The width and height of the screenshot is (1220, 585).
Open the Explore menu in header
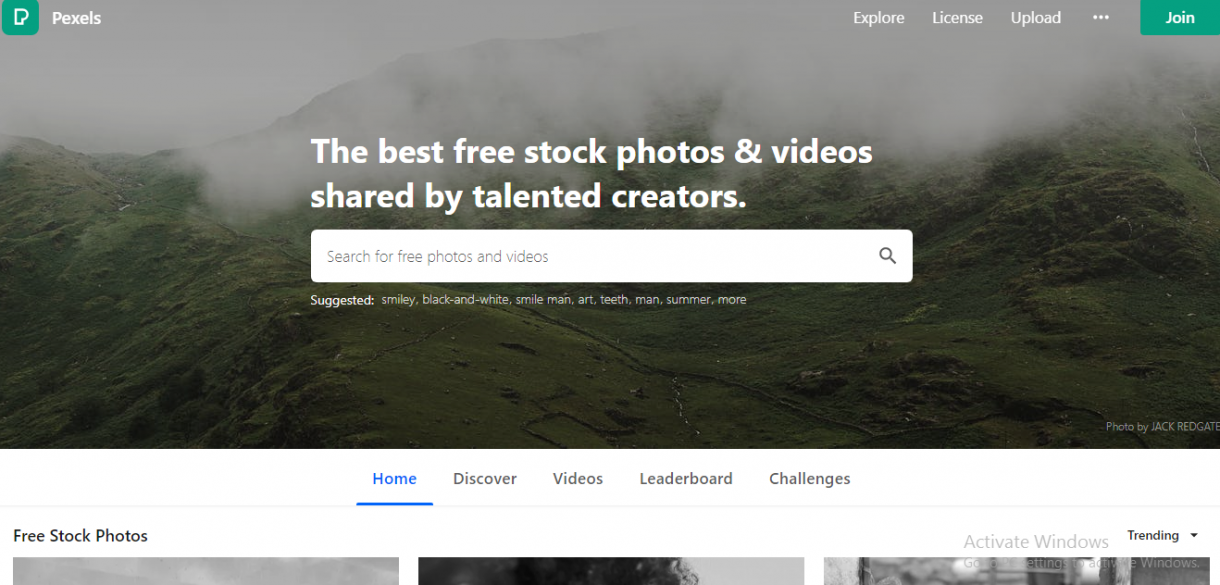[878, 18]
